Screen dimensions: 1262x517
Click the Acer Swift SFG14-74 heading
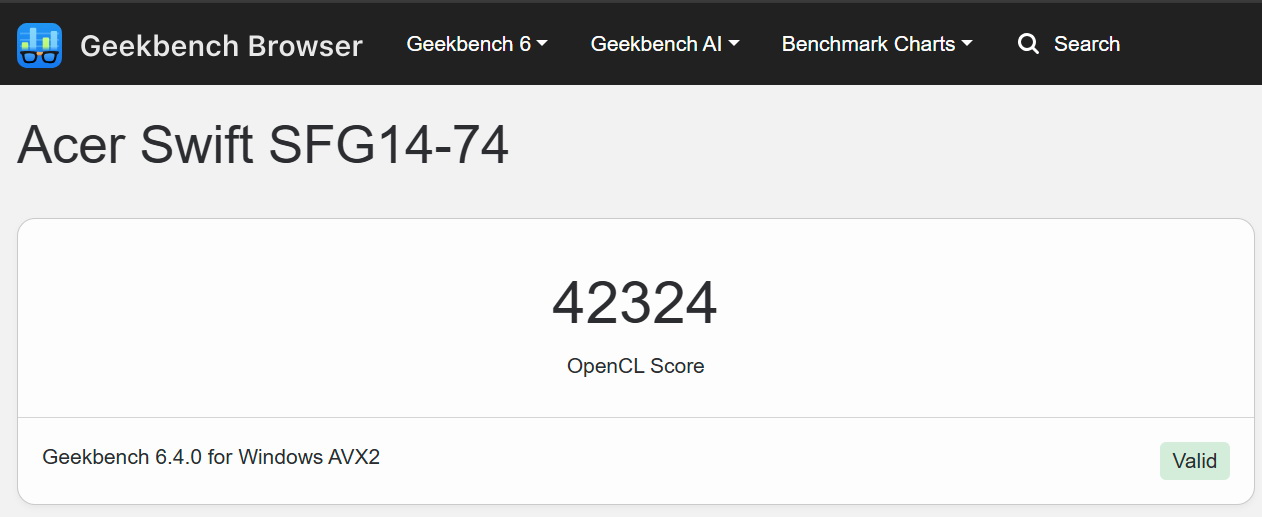[263, 146]
